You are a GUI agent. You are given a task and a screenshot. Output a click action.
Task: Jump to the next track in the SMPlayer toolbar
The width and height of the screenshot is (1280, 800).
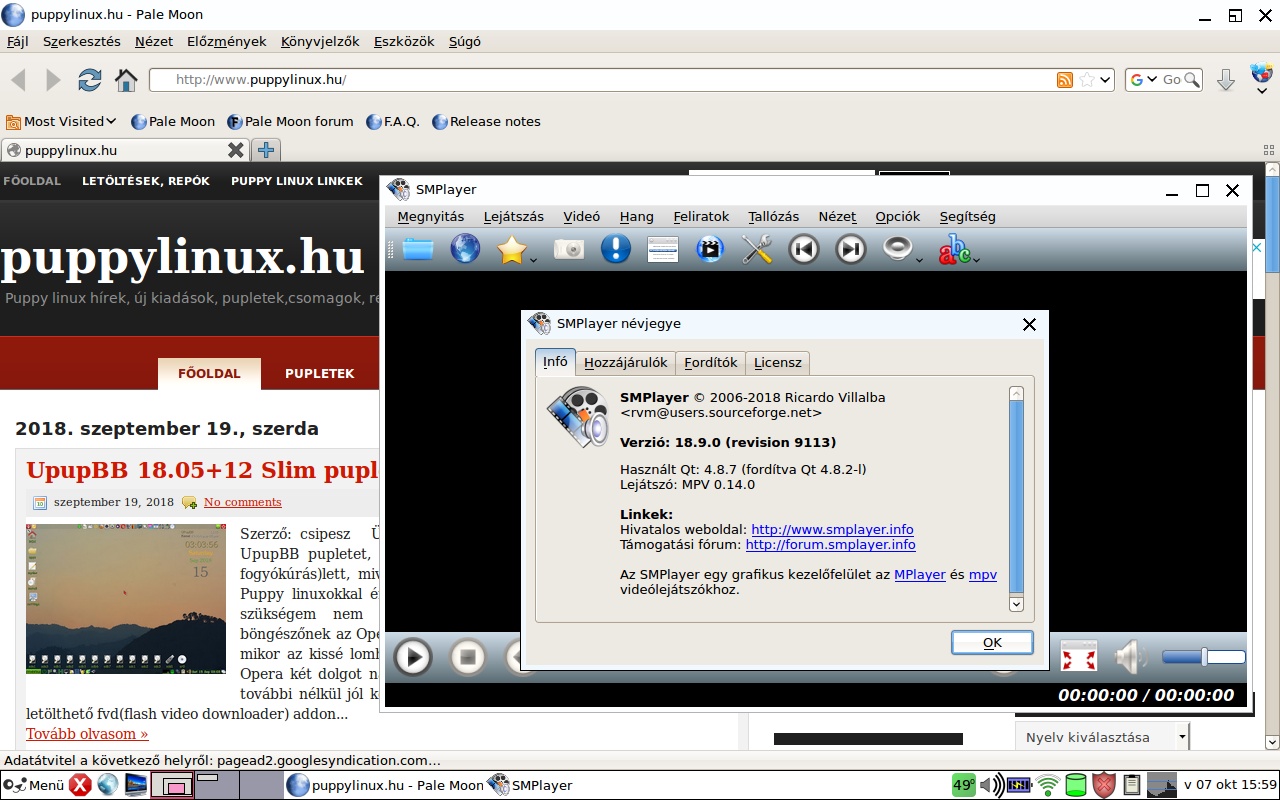coord(851,249)
